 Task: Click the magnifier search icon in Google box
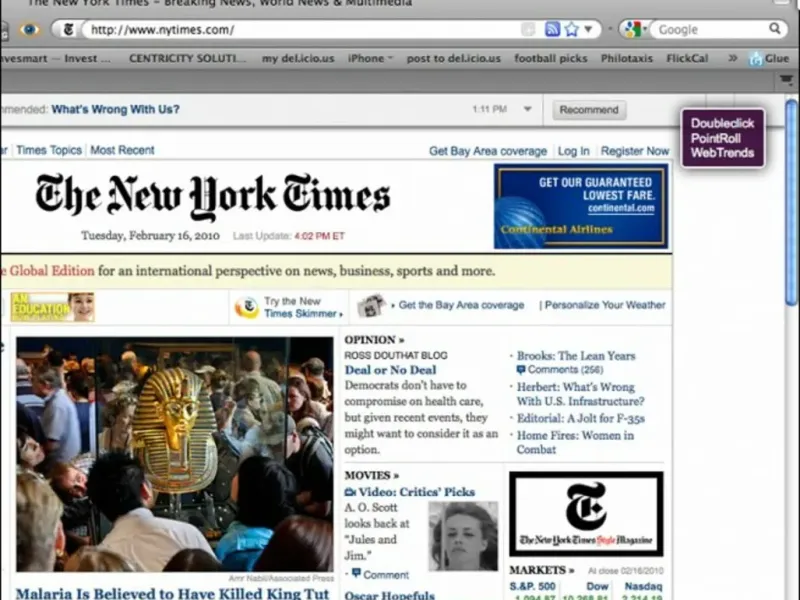click(774, 29)
